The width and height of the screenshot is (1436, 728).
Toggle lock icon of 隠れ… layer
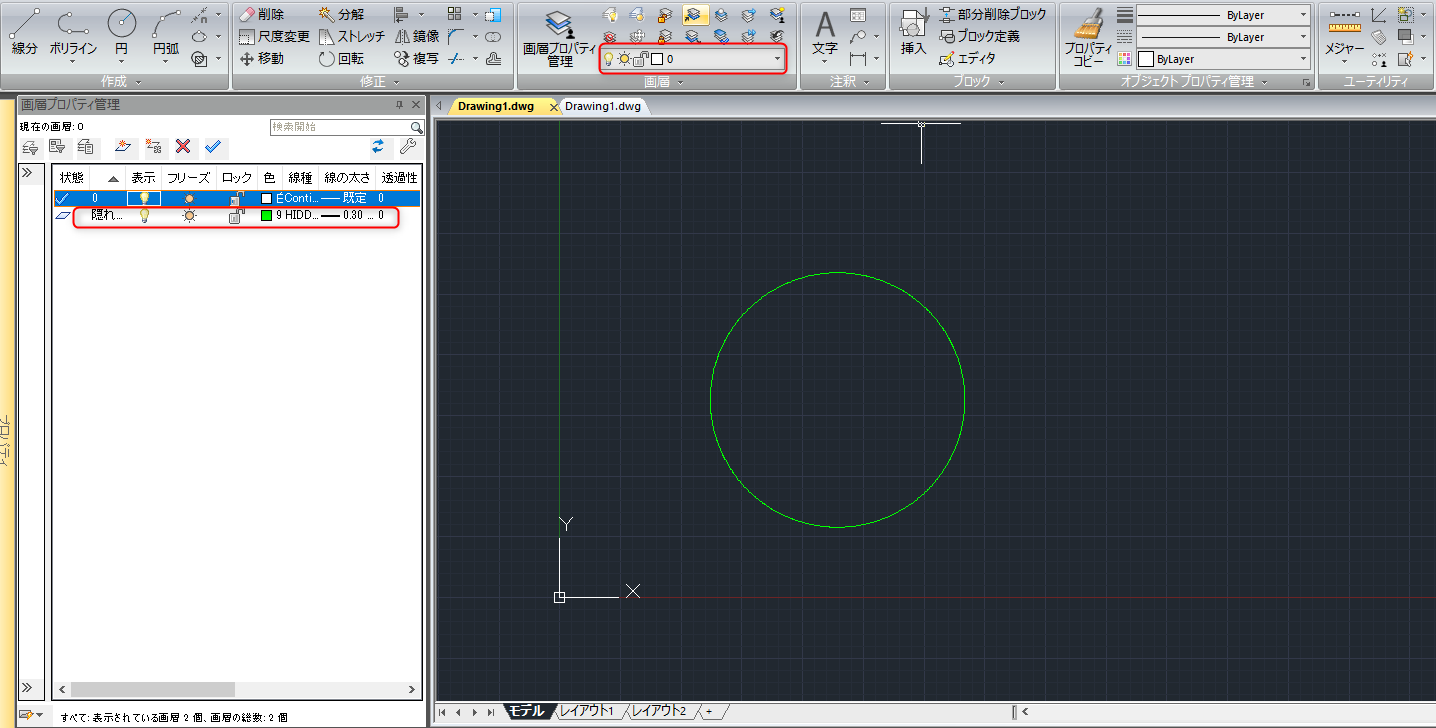click(x=236, y=215)
